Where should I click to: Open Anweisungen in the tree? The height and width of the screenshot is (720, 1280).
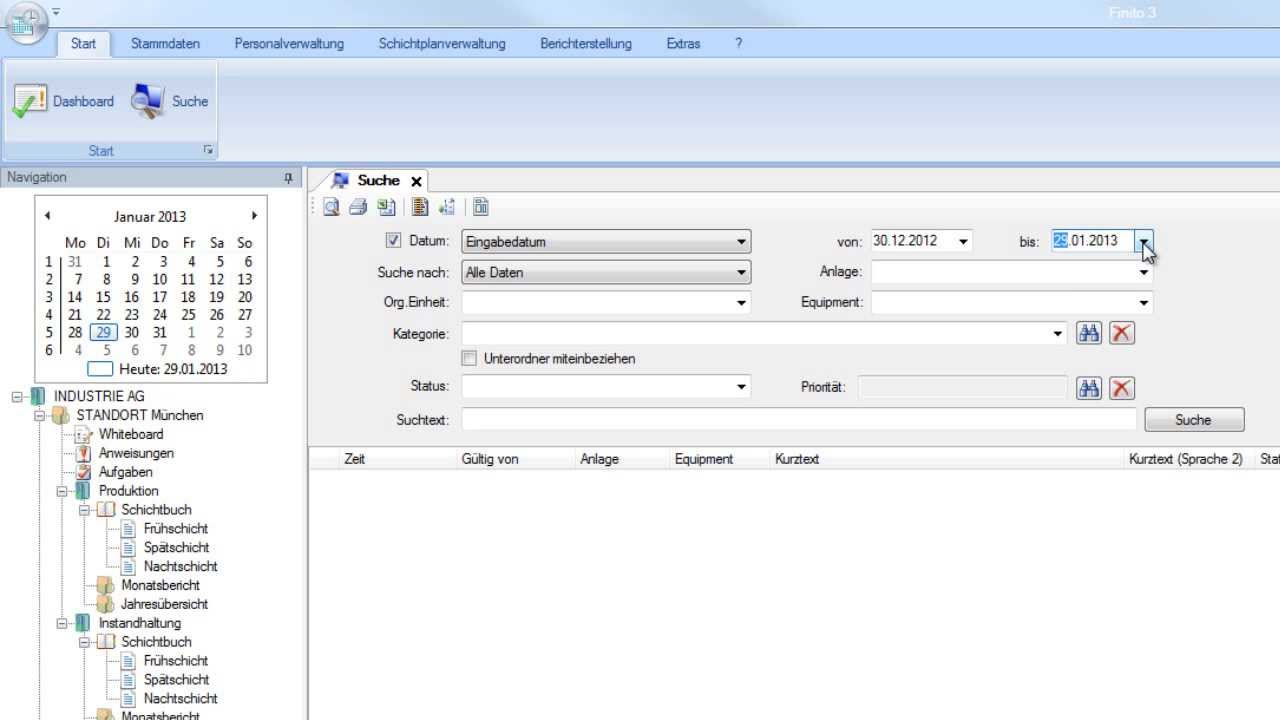(x=136, y=453)
